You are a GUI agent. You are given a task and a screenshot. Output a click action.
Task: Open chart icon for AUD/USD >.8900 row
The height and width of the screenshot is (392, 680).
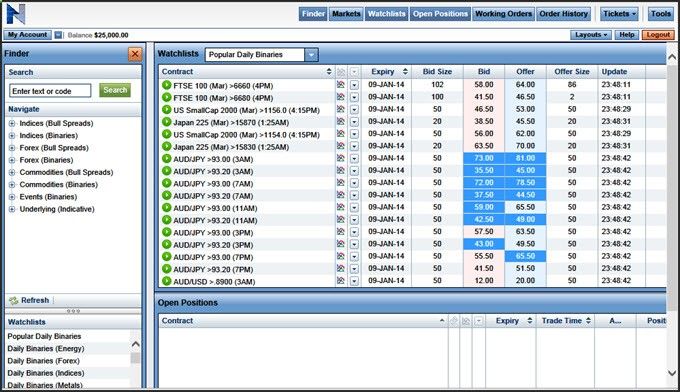[341, 281]
